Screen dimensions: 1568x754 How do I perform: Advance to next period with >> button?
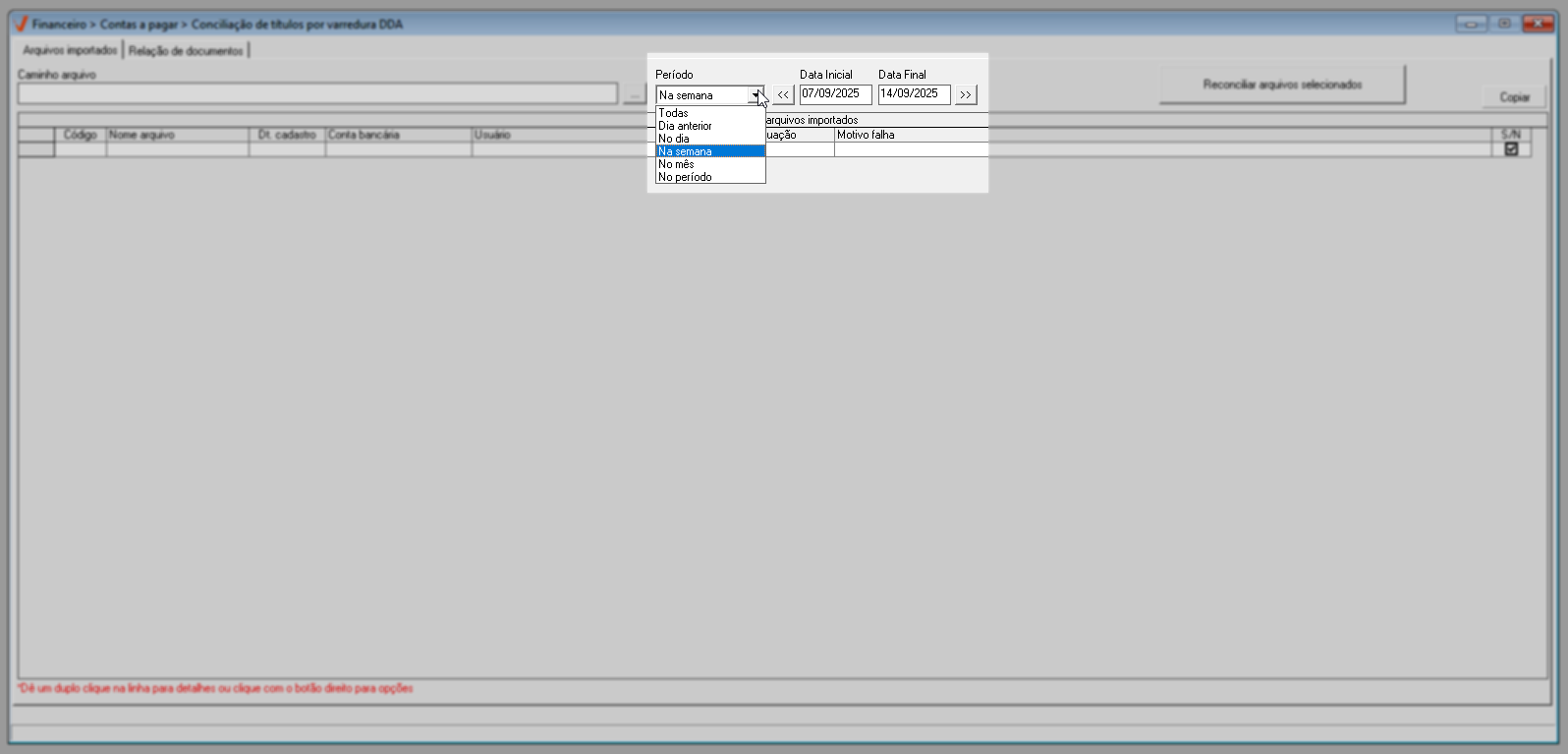(x=966, y=94)
